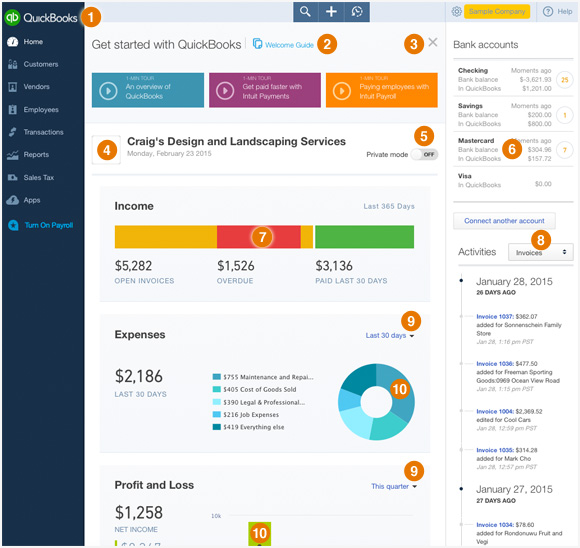Click the $3,136 paid last 30 days amount
Screen dimensions: 580x548
334,266
